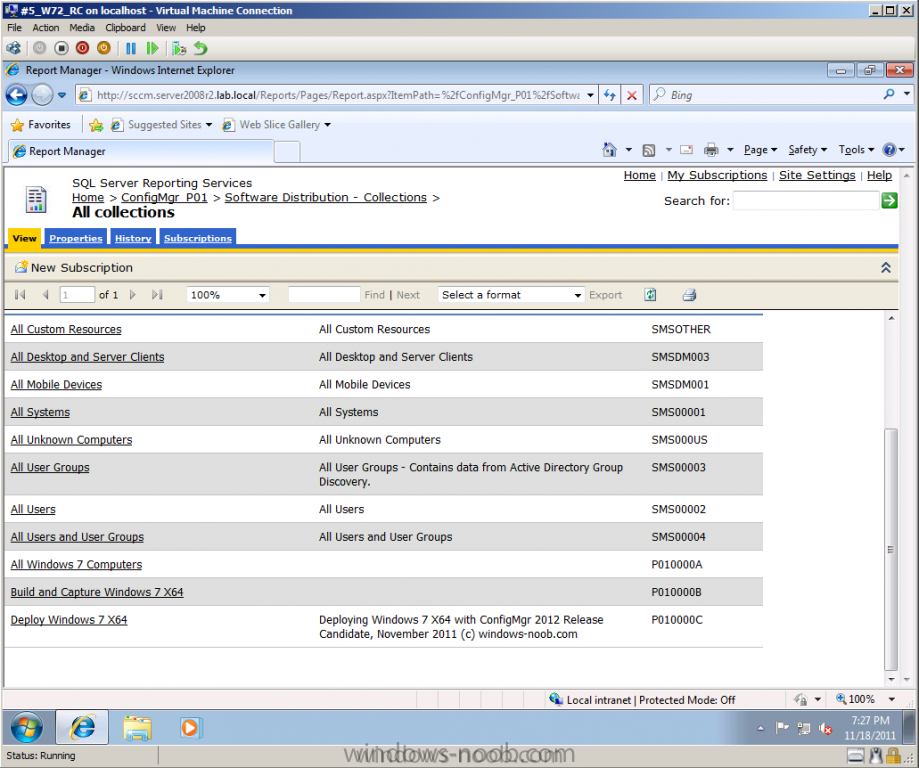Open Windows Media Player from taskbar
This screenshot has width=919, height=768.
point(189,728)
